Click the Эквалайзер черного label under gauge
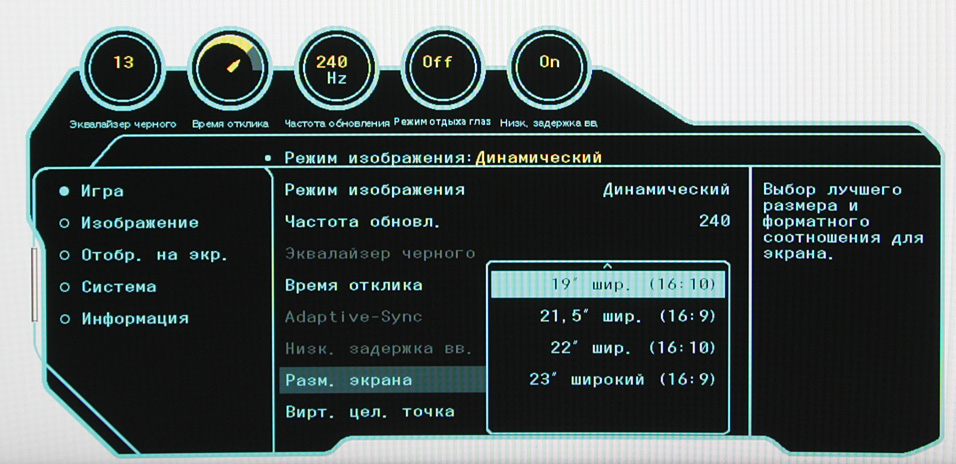 coord(123,124)
